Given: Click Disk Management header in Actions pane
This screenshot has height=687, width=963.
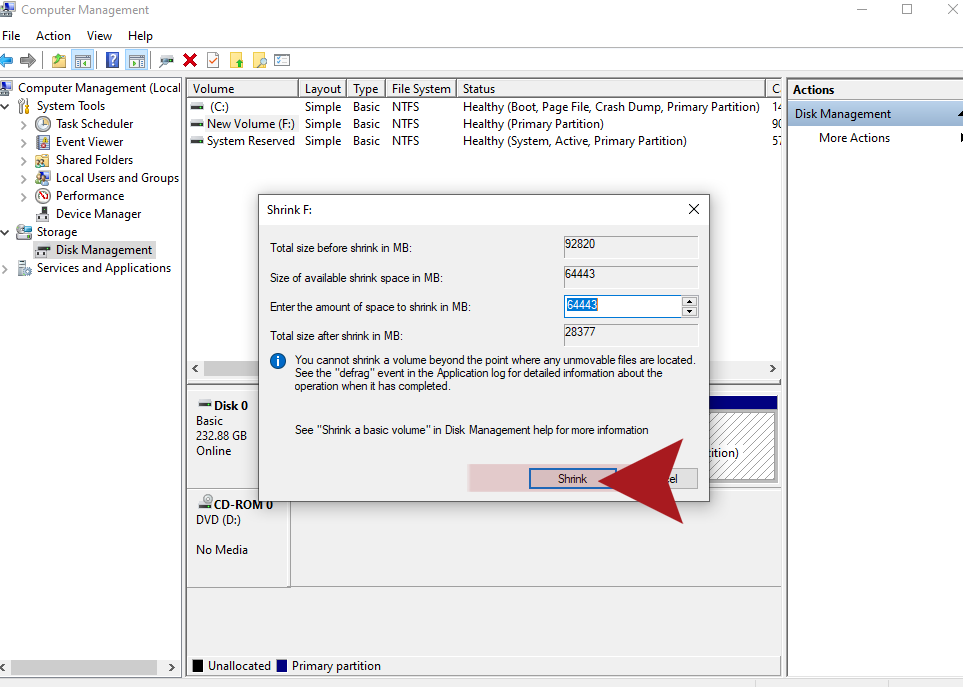Looking at the screenshot, I should [875, 114].
